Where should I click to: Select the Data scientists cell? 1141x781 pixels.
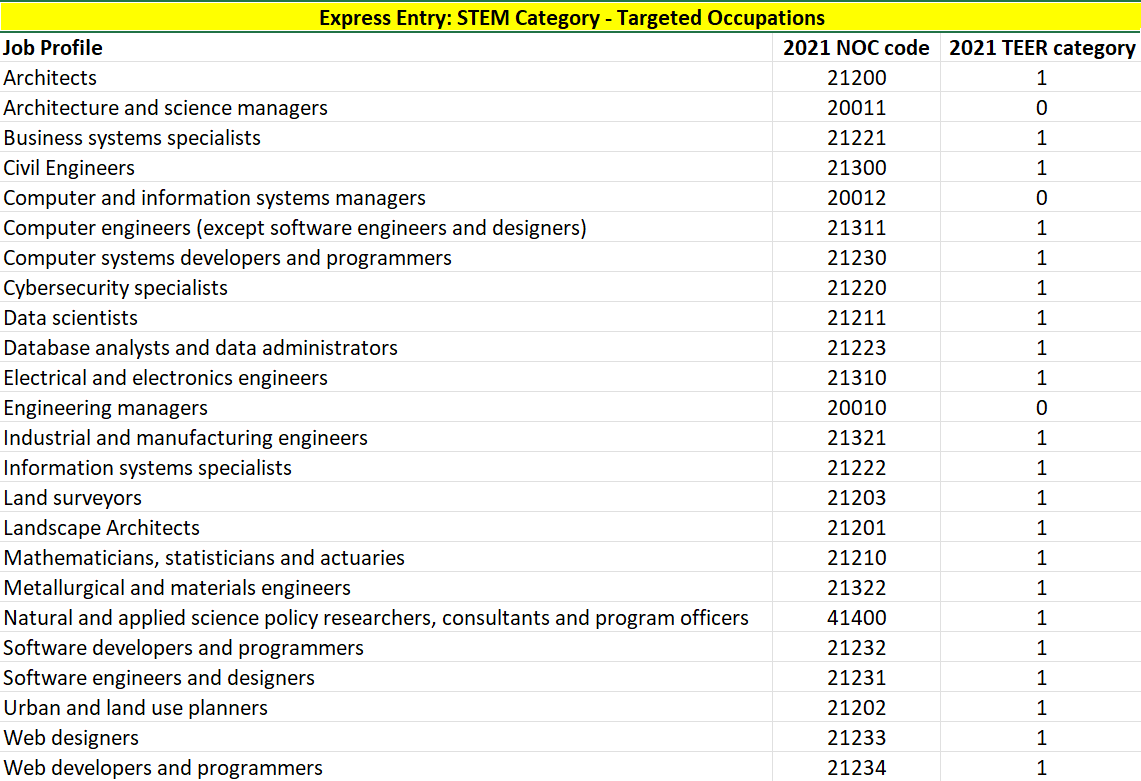71,318
